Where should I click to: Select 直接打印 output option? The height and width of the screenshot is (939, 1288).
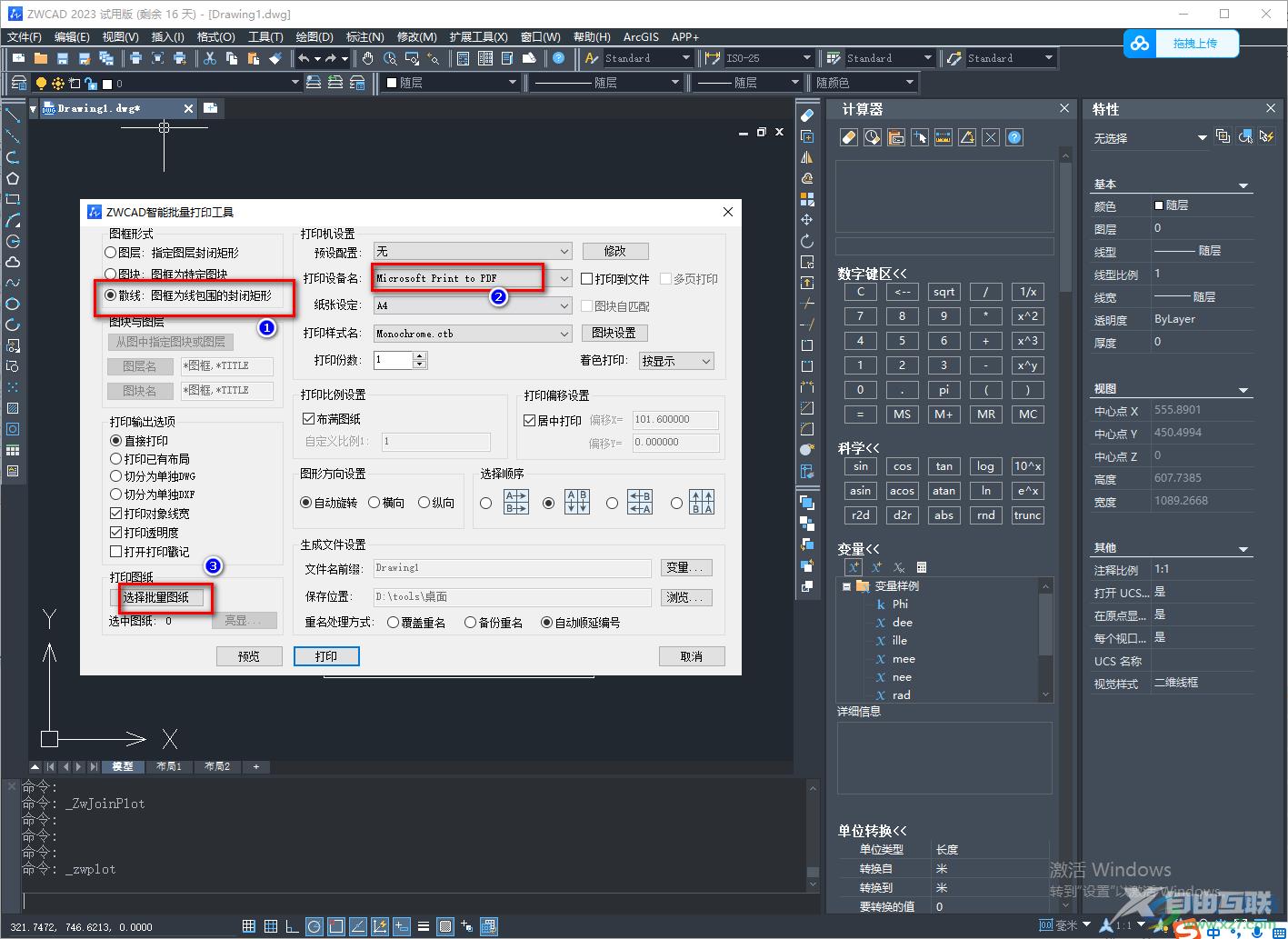tap(139, 440)
